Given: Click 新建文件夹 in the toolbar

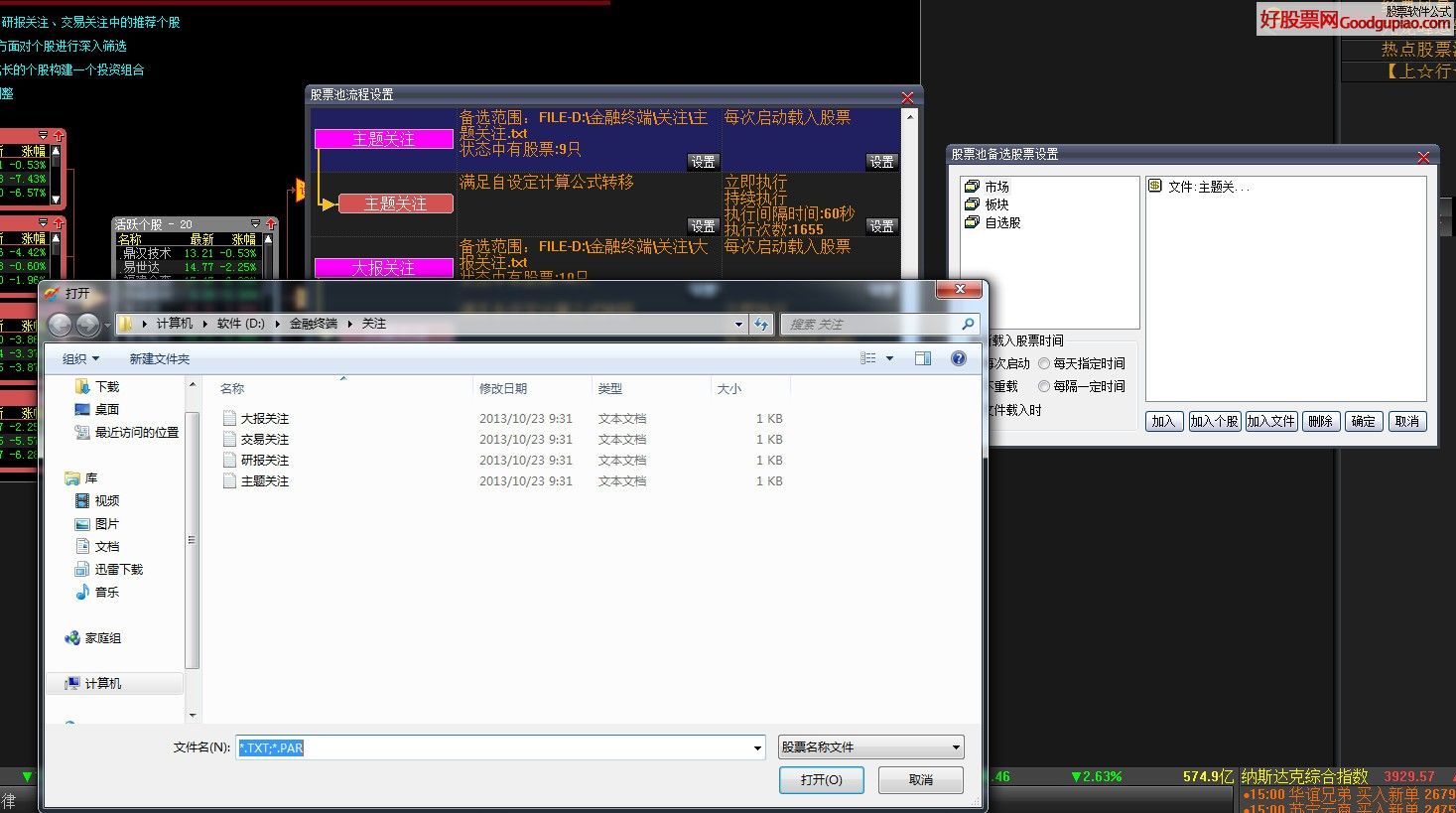Looking at the screenshot, I should pos(159,358).
